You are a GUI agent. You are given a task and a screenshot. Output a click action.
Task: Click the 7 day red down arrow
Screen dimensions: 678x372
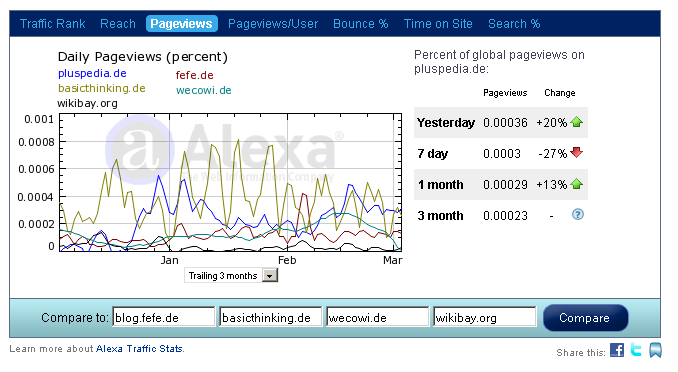tap(576, 152)
